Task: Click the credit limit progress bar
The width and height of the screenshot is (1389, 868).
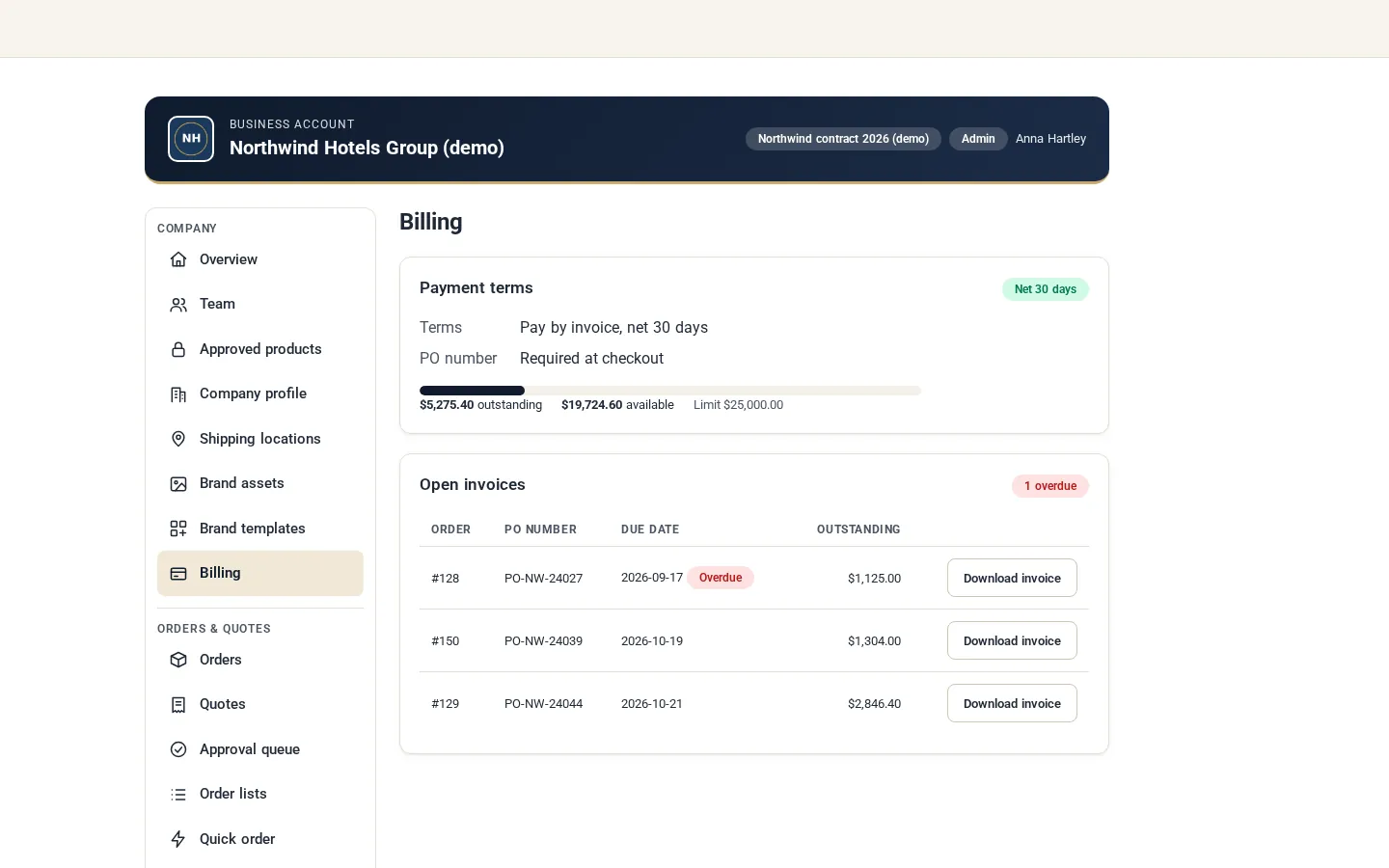Action: click(x=670, y=391)
